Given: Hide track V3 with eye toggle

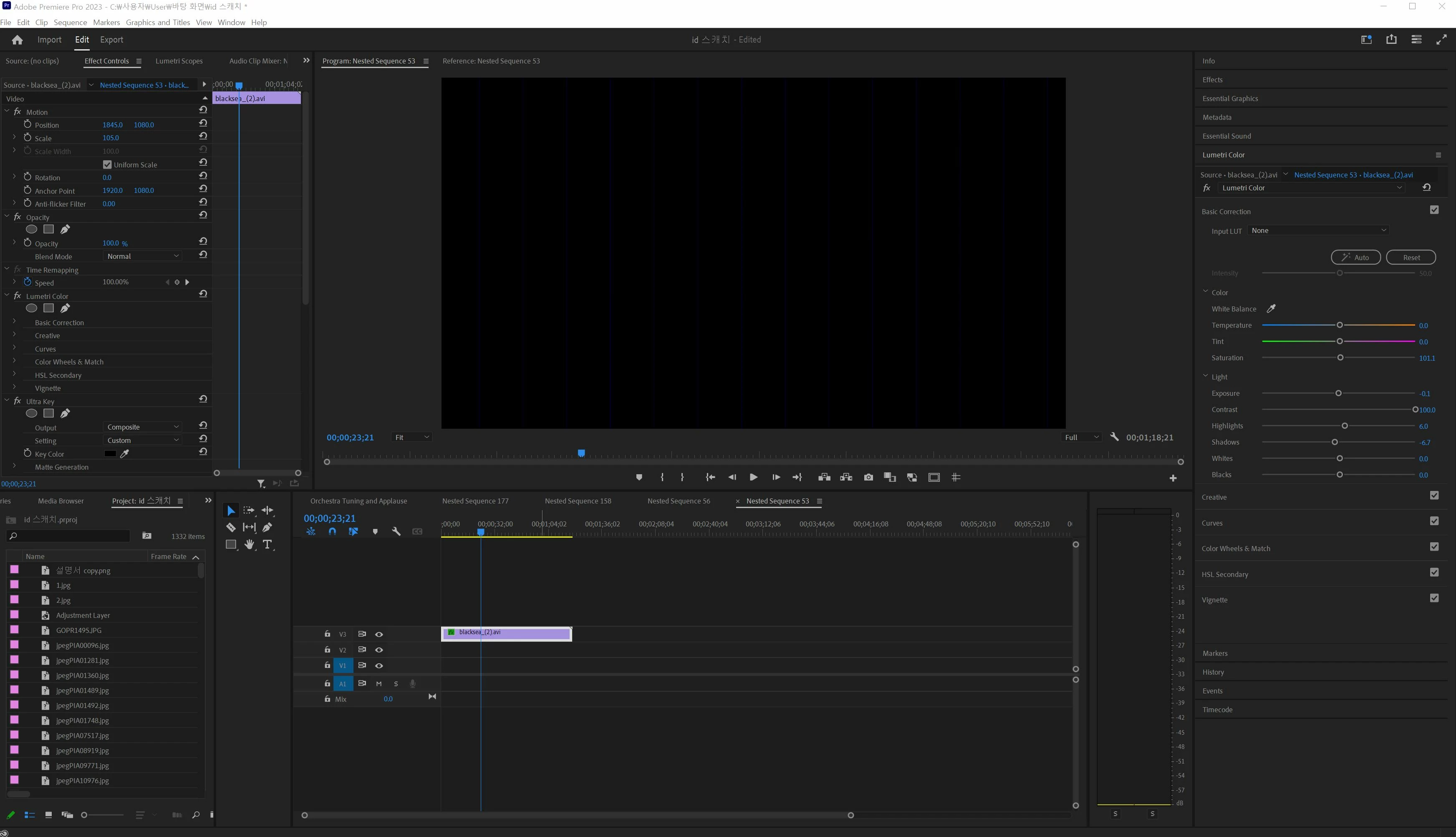Looking at the screenshot, I should (379, 634).
